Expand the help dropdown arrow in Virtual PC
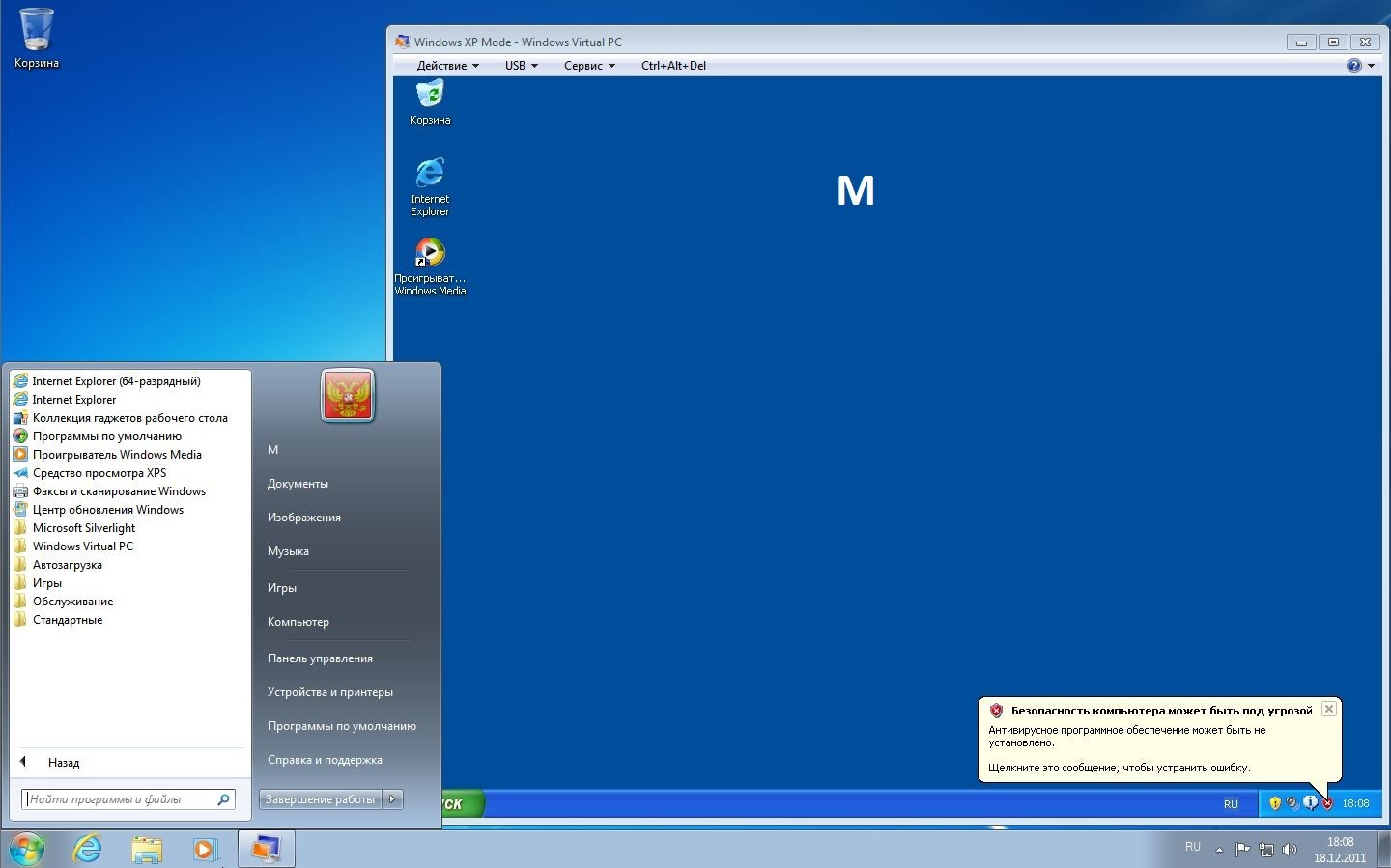 (1372, 66)
